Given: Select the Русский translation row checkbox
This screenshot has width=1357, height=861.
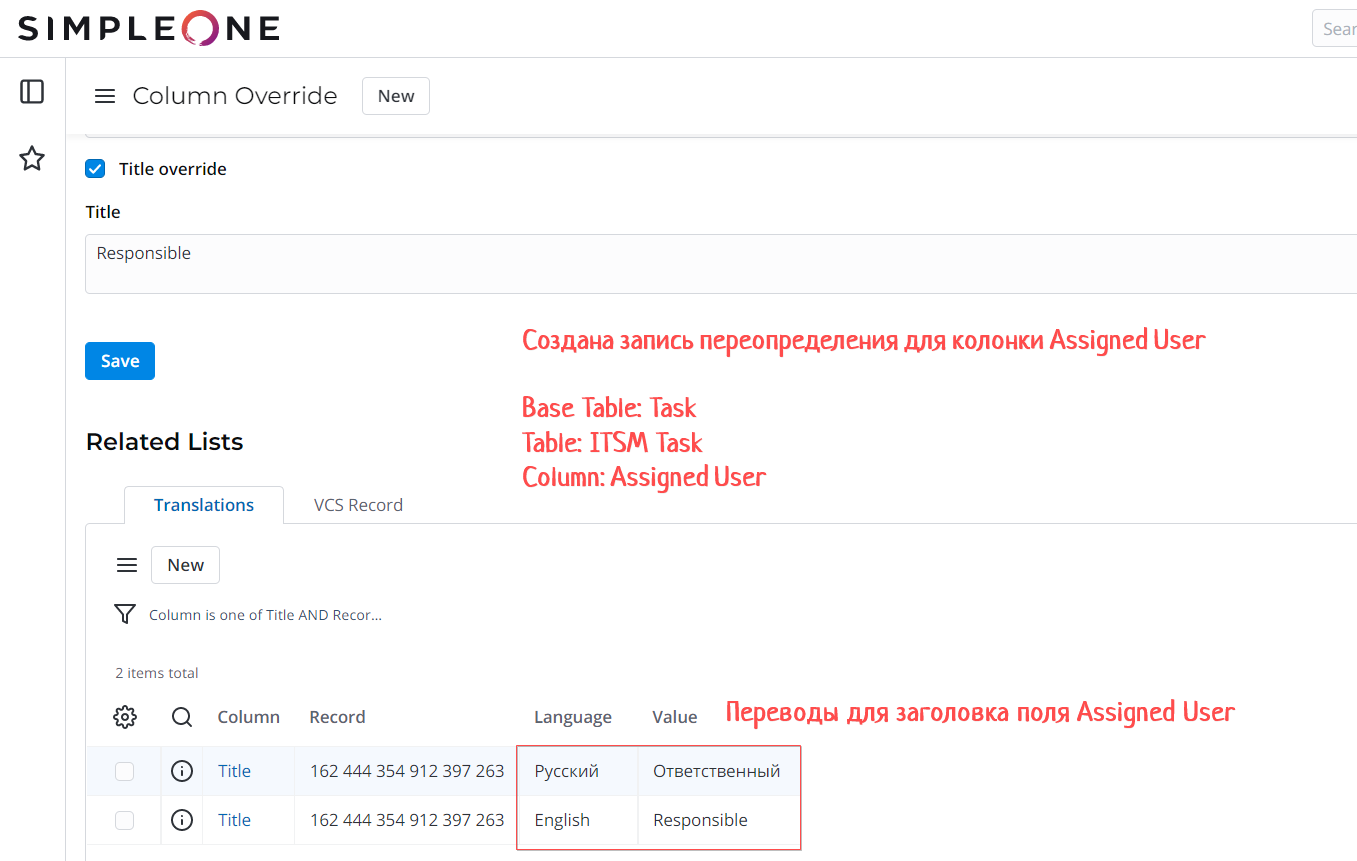Looking at the screenshot, I should pos(124,771).
